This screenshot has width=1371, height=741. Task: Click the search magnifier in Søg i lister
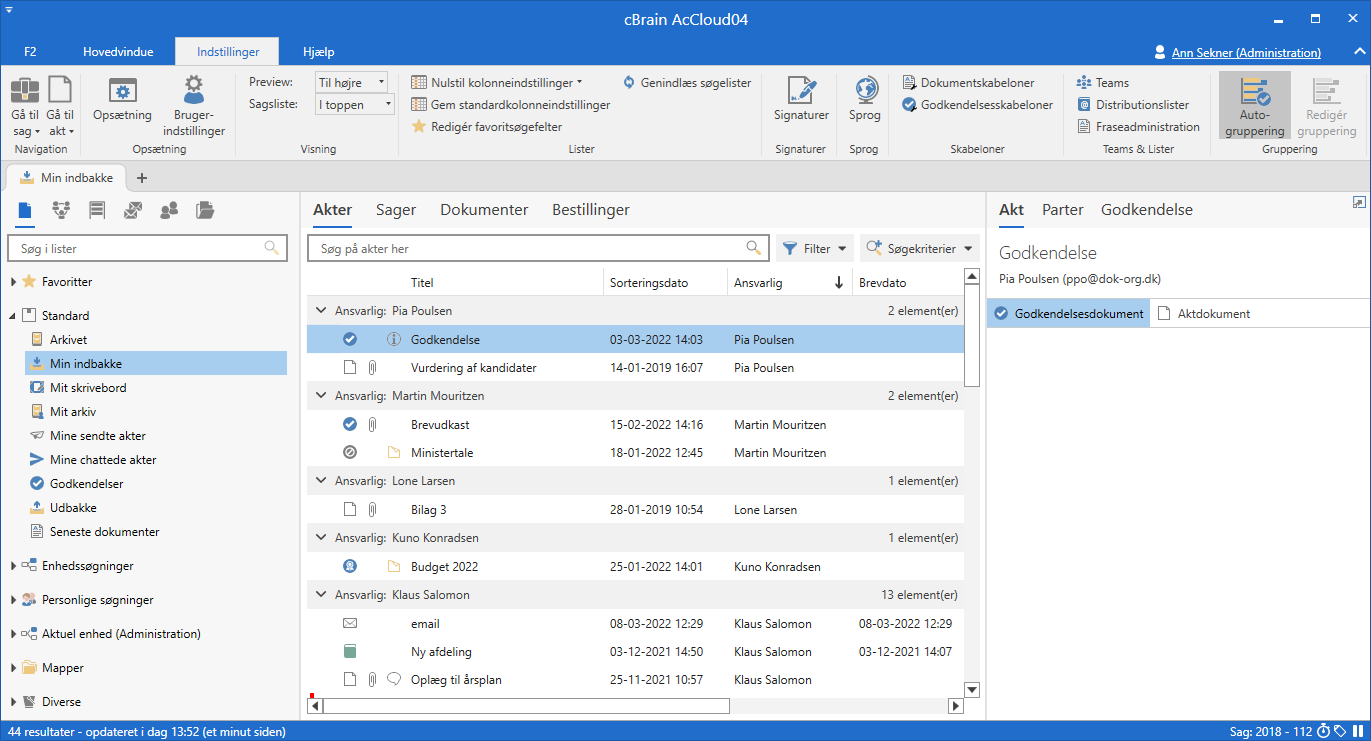pyautogui.click(x=271, y=248)
